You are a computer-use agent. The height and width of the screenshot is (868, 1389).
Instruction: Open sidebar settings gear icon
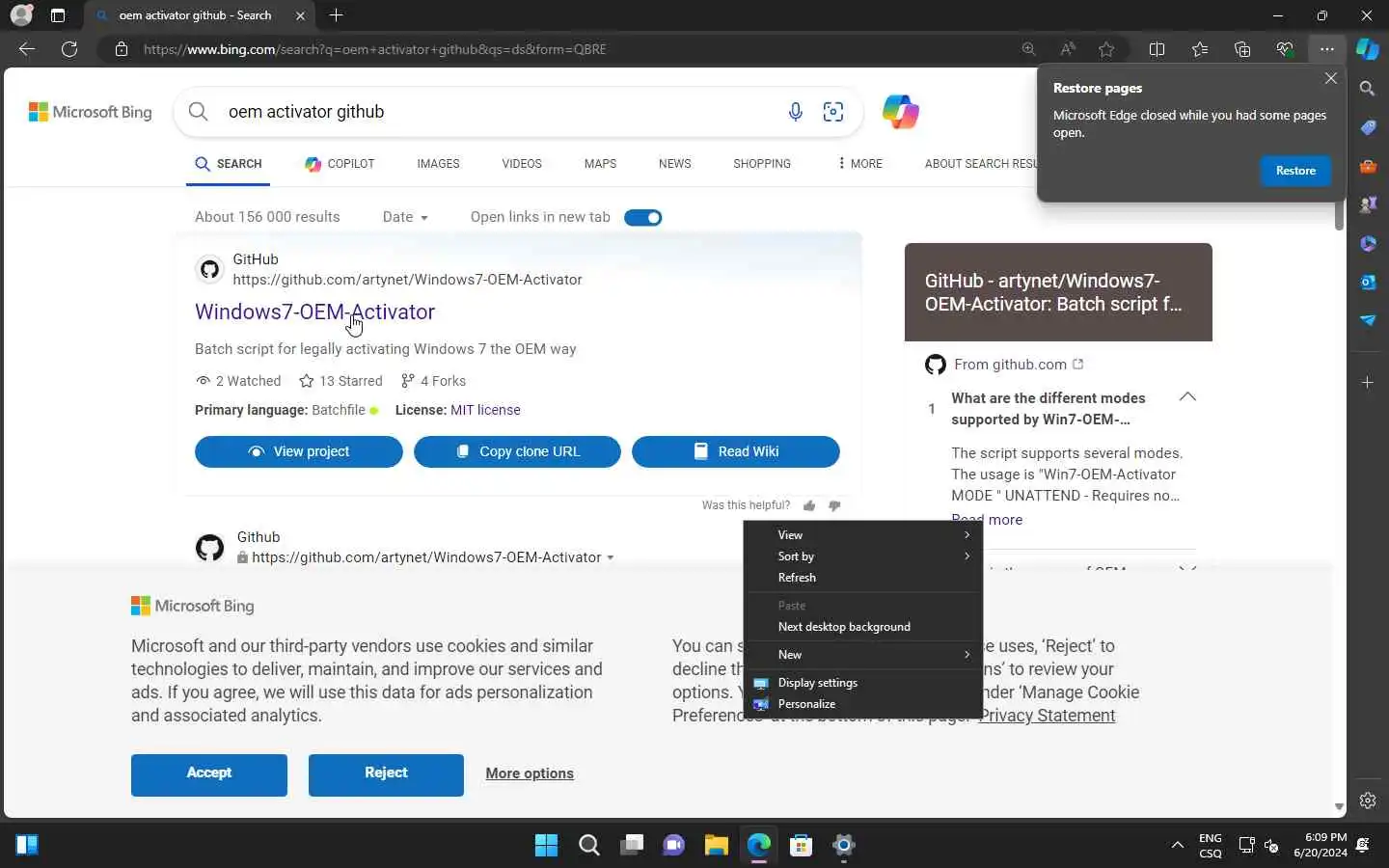1368,800
